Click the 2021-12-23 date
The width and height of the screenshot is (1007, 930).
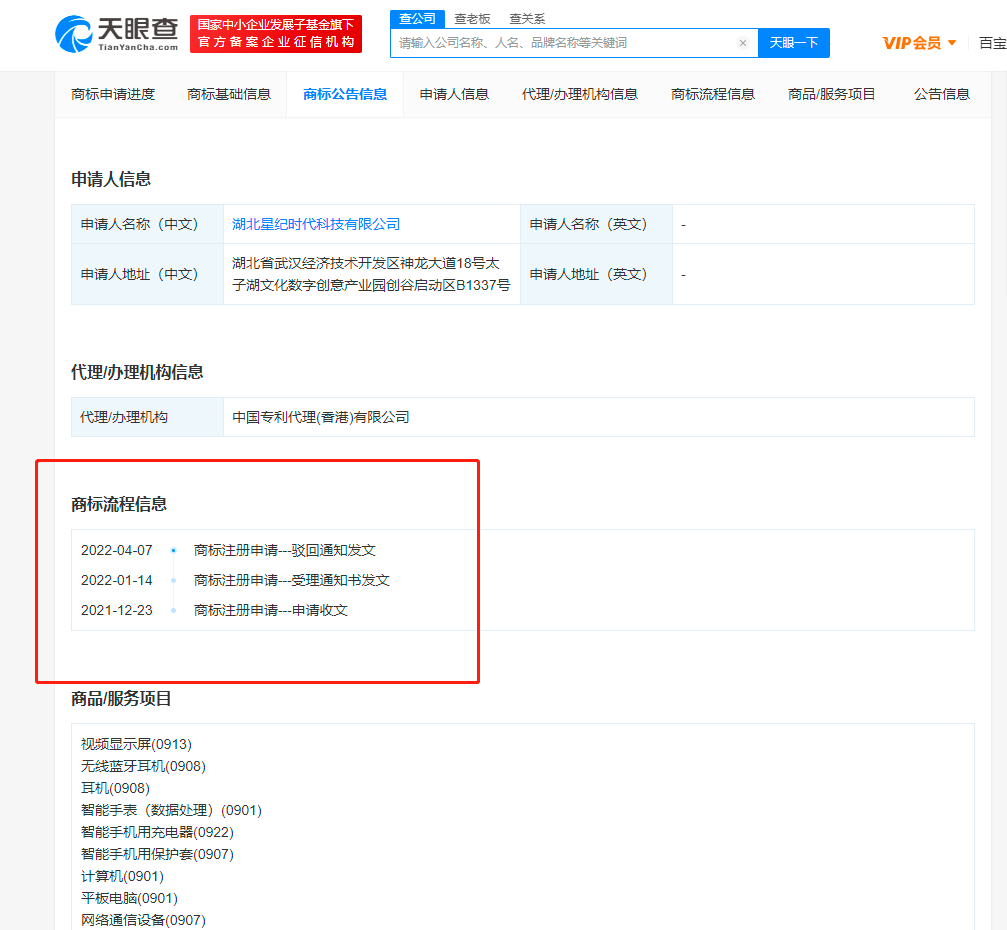point(117,610)
